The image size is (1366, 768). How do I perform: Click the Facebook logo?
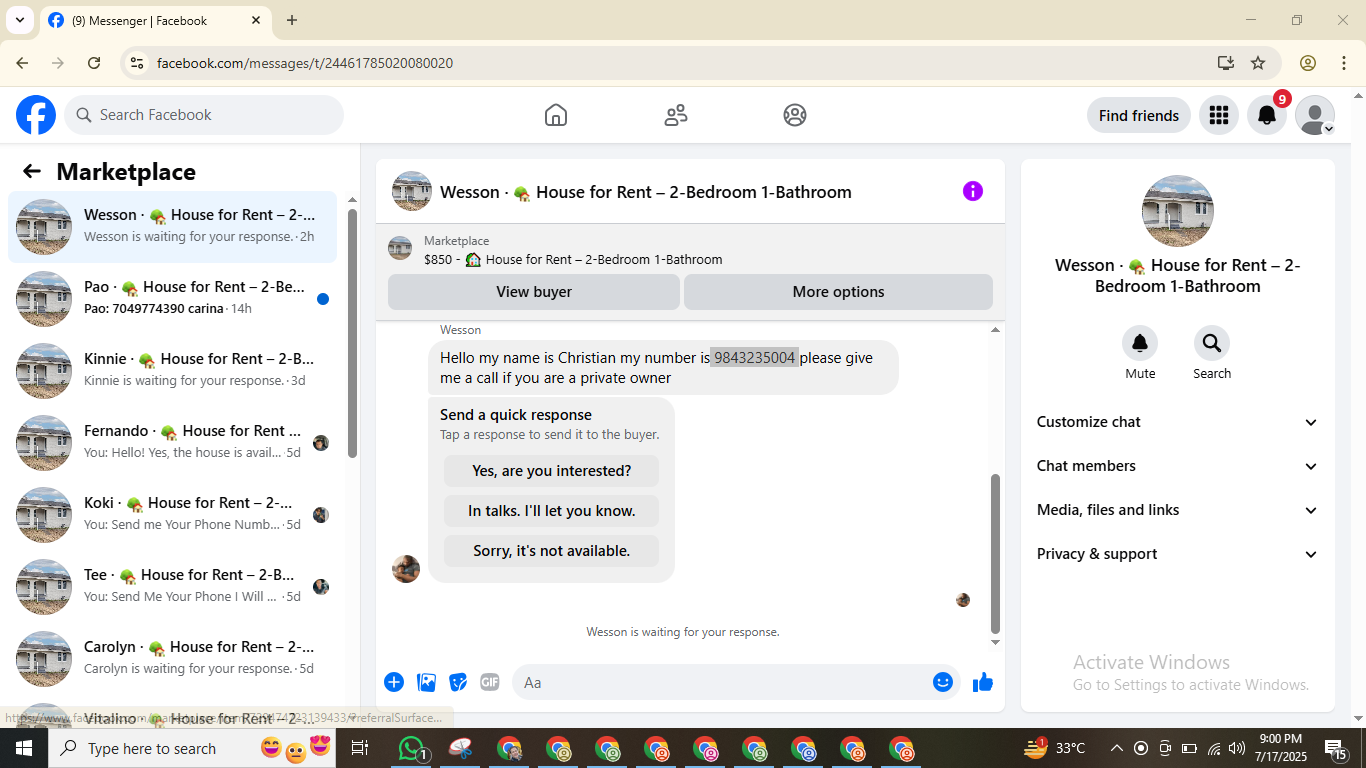[x=36, y=115]
